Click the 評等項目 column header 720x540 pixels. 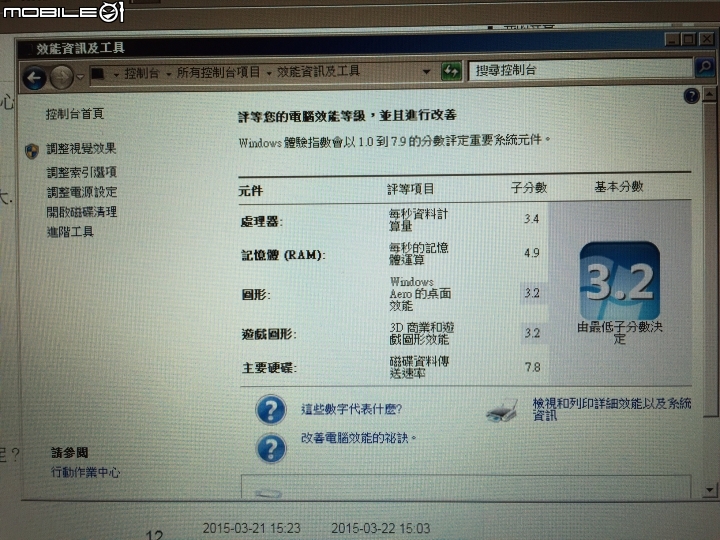[411, 188]
